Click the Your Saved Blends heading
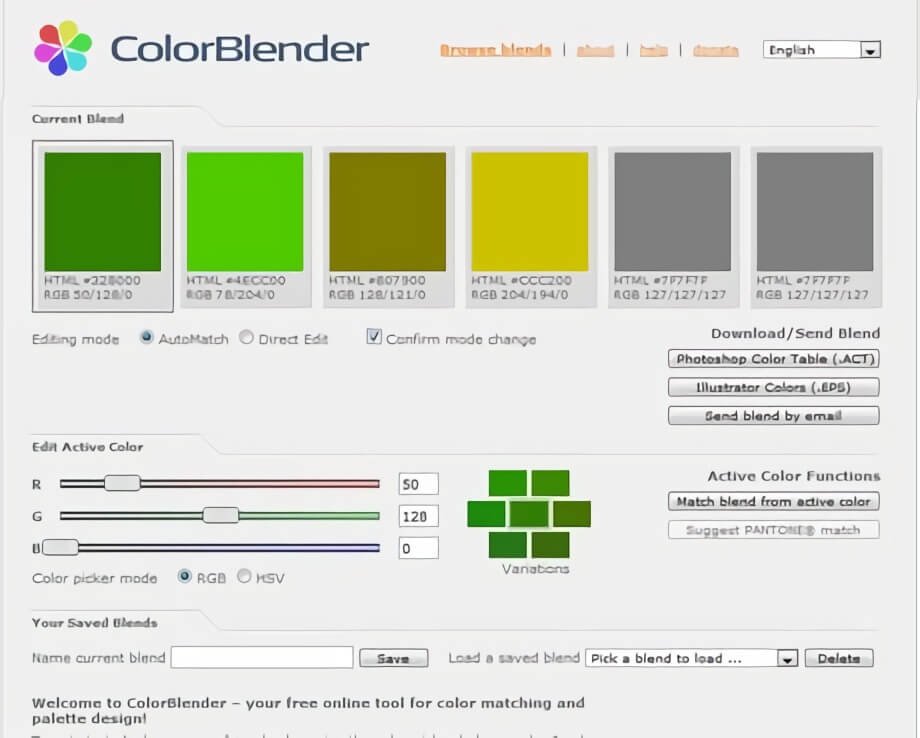 94,623
